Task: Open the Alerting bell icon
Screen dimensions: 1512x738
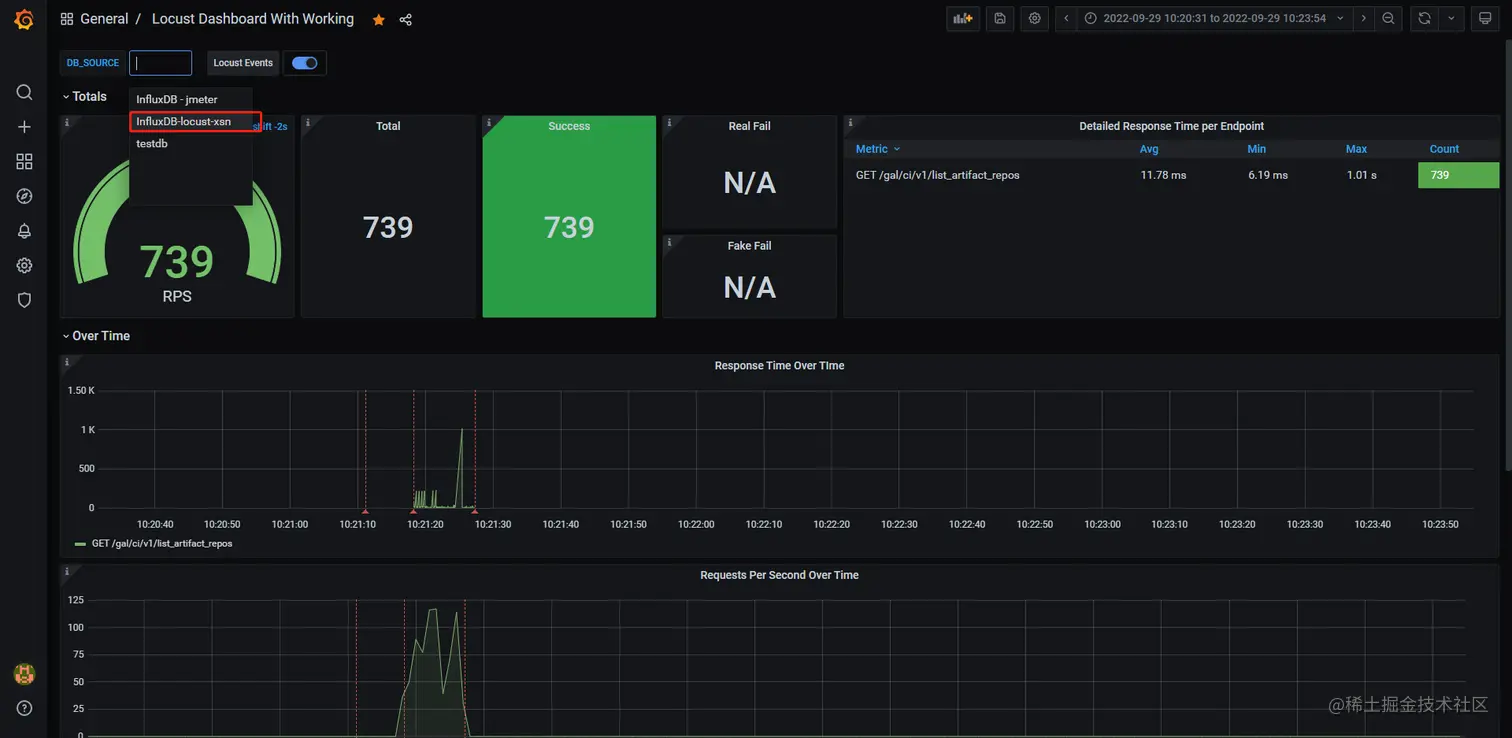Action: coord(24,231)
